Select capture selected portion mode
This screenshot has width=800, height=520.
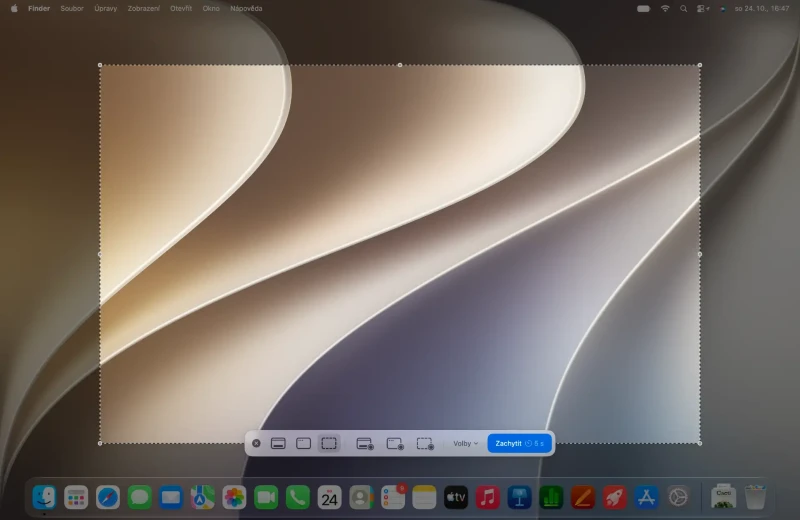(x=329, y=443)
